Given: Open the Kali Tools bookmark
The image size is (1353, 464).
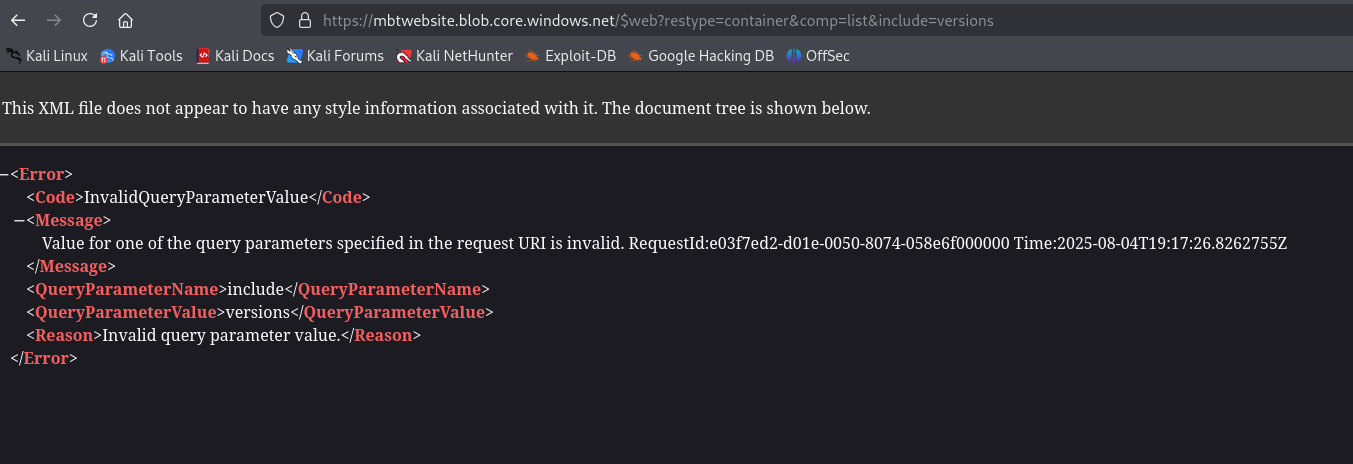Looking at the screenshot, I should 141,56.
